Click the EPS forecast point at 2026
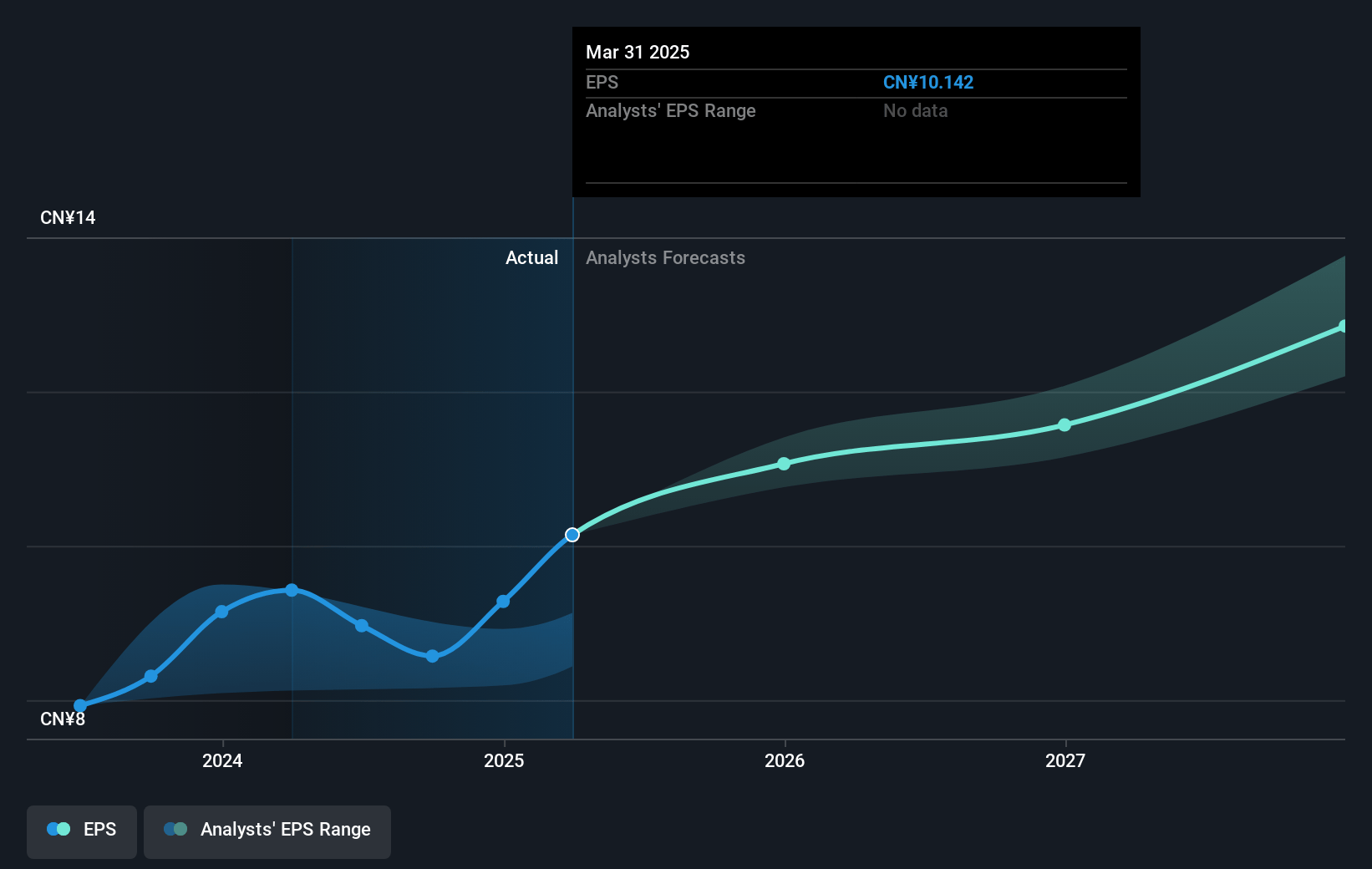The width and height of the screenshot is (1372, 869). [x=784, y=464]
